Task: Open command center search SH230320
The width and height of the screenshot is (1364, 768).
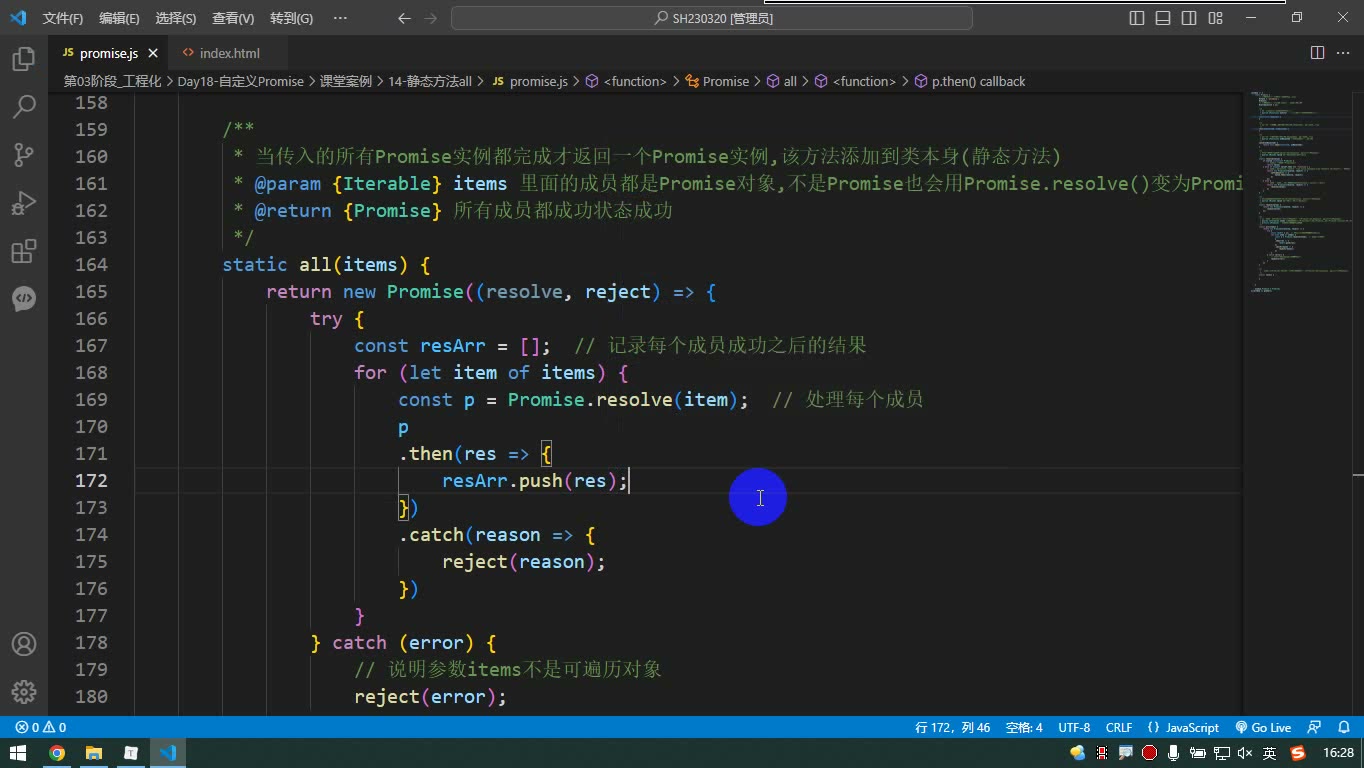Action: (x=712, y=18)
